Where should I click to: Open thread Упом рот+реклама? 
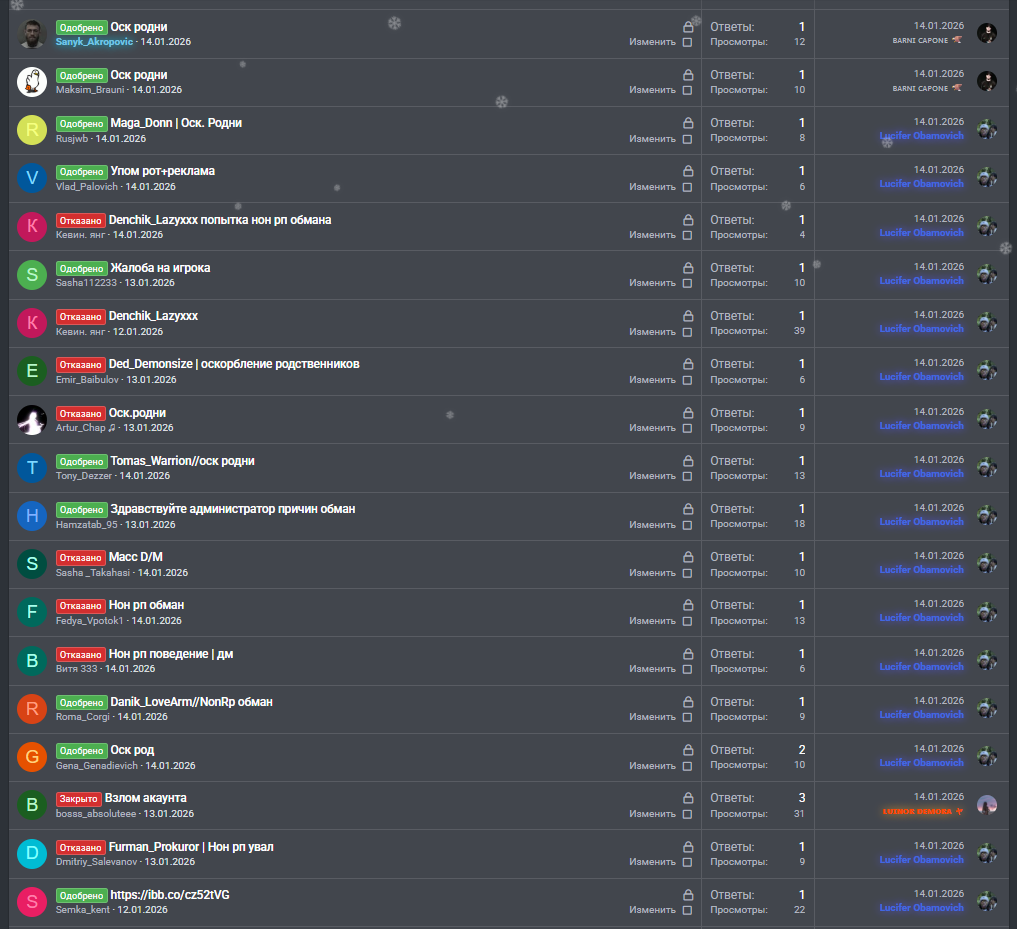(162, 171)
